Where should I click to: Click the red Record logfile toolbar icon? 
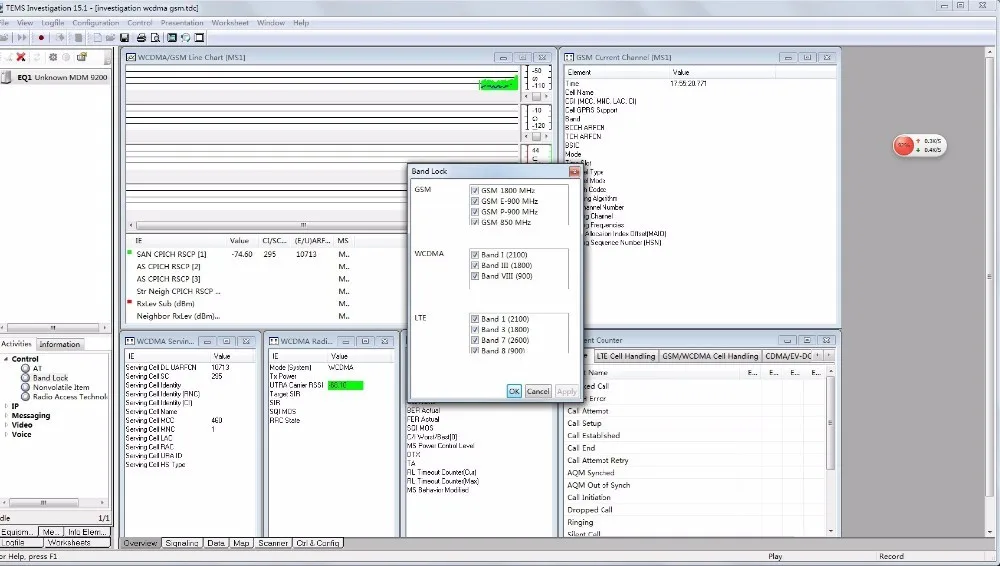coord(41,38)
